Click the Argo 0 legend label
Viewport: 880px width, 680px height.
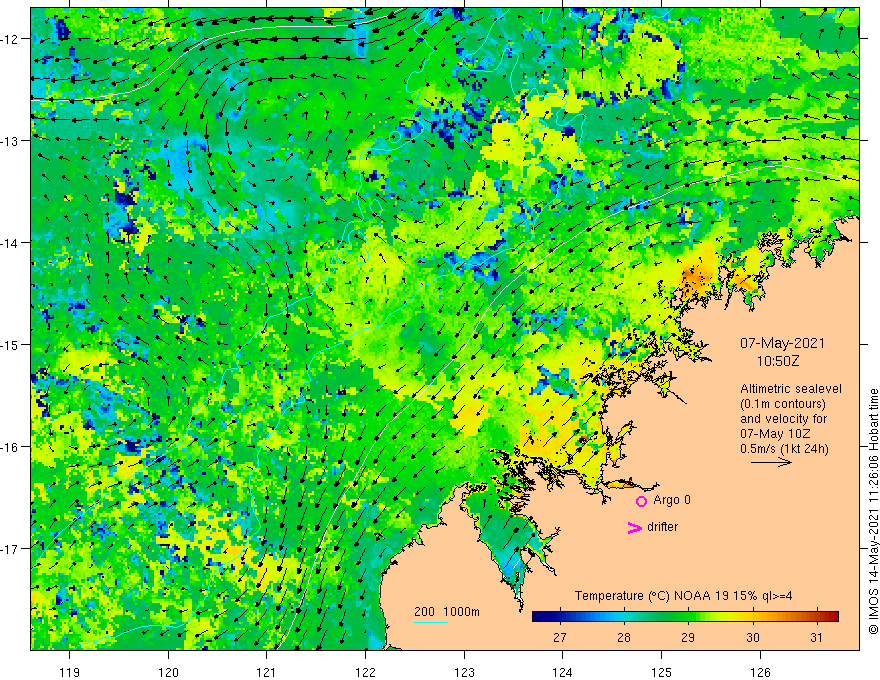click(672, 500)
